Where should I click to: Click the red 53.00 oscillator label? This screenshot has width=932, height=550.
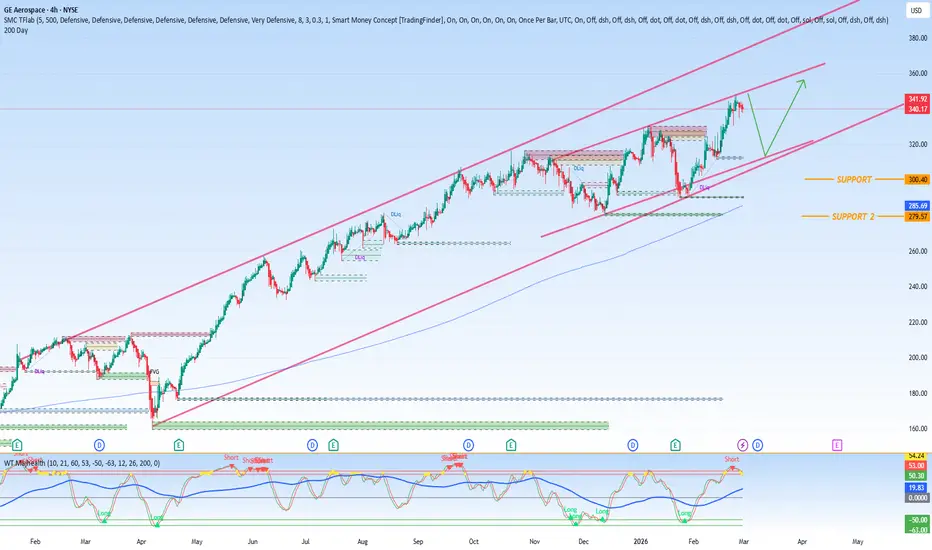click(917, 466)
